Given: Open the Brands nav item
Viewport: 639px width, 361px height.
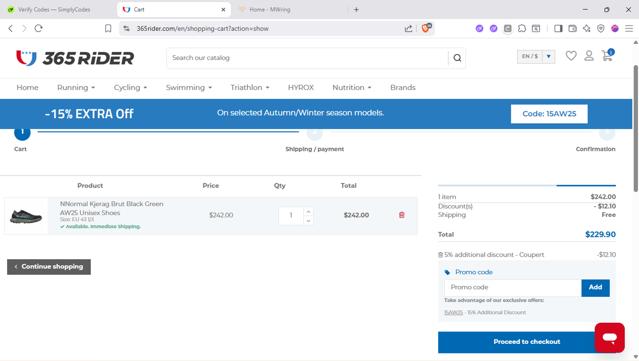Looking at the screenshot, I should coord(403,88).
